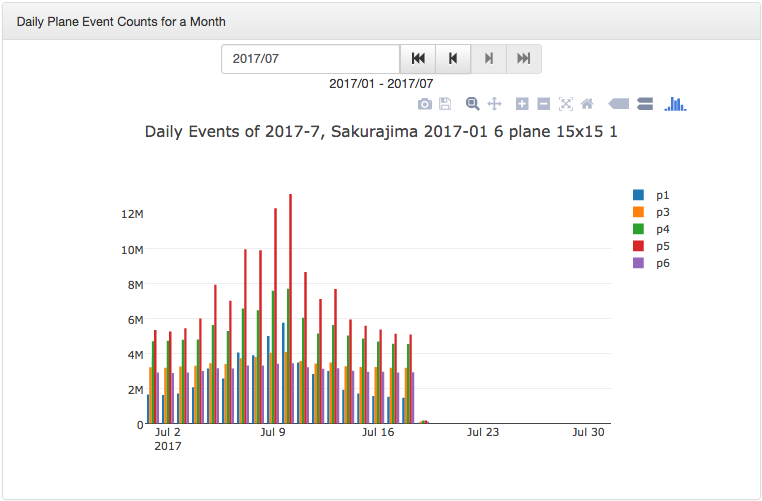Jump to the last month
Image resolution: width=762 pixels, height=501 pixels.
523,59
